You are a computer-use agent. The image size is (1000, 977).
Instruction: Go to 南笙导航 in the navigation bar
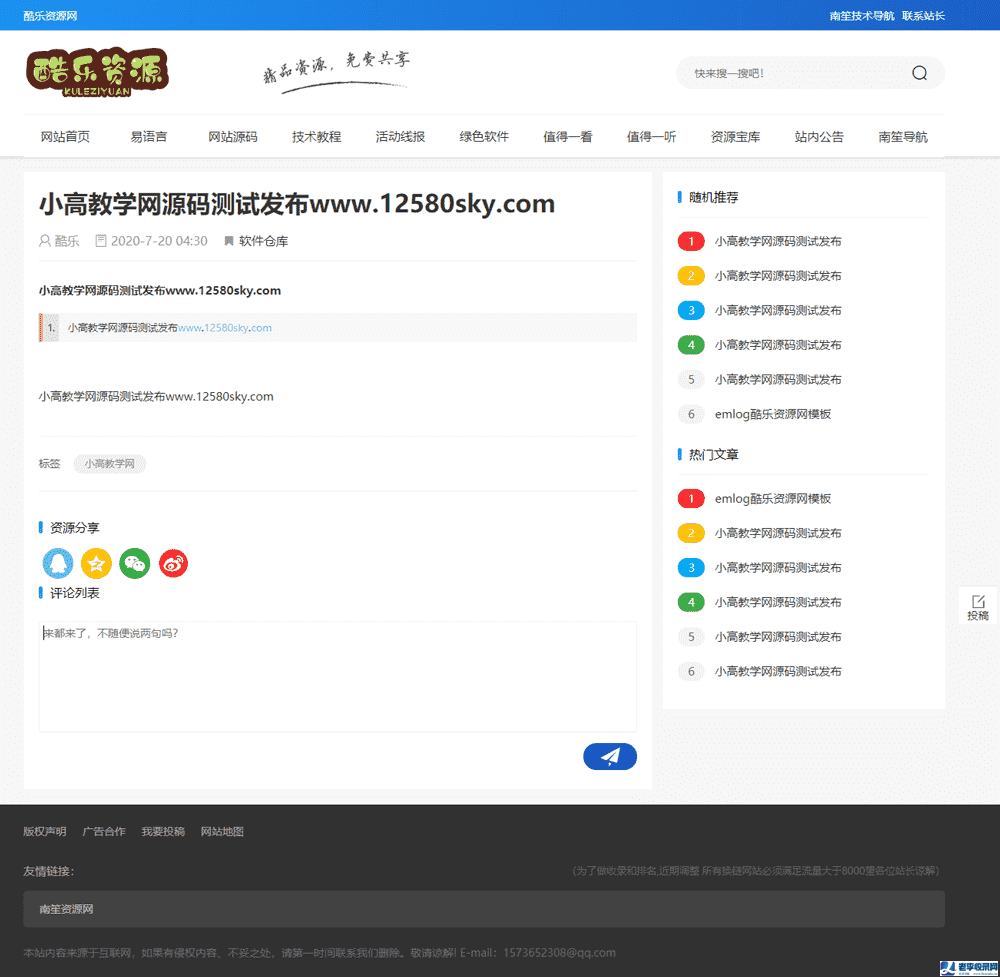coord(902,136)
